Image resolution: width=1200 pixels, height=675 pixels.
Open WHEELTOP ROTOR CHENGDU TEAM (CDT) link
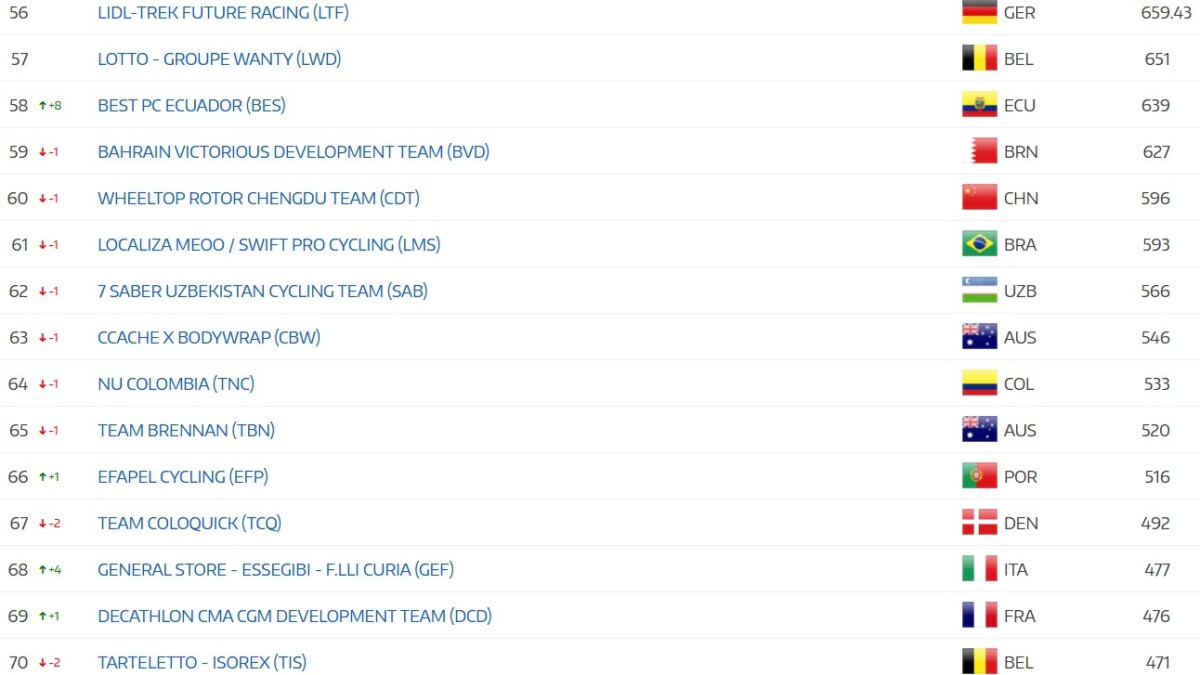[258, 198]
